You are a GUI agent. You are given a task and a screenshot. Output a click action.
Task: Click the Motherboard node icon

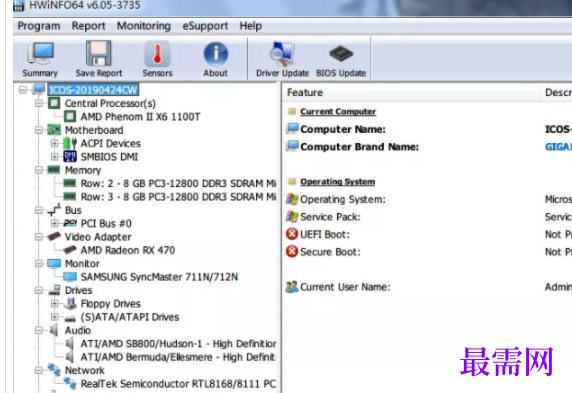point(54,130)
